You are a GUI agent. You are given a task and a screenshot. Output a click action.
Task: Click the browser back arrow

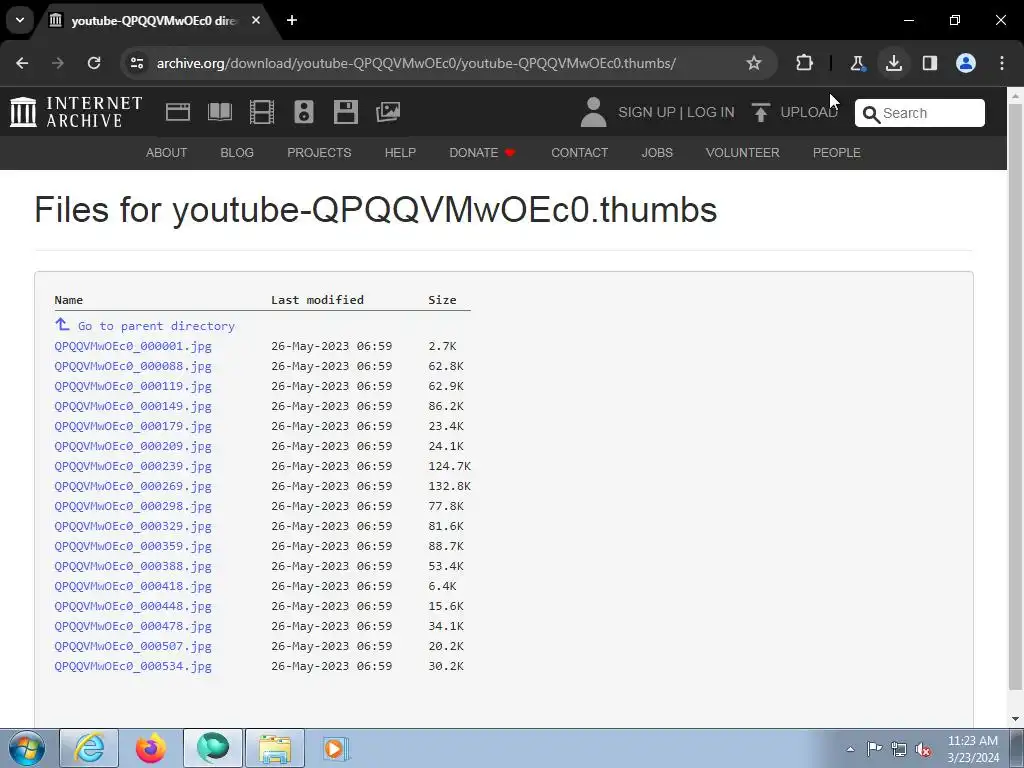(x=22, y=63)
